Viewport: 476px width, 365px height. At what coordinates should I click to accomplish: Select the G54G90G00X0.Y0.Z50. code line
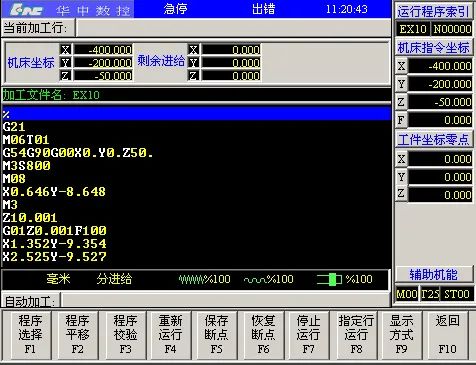point(78,153)
